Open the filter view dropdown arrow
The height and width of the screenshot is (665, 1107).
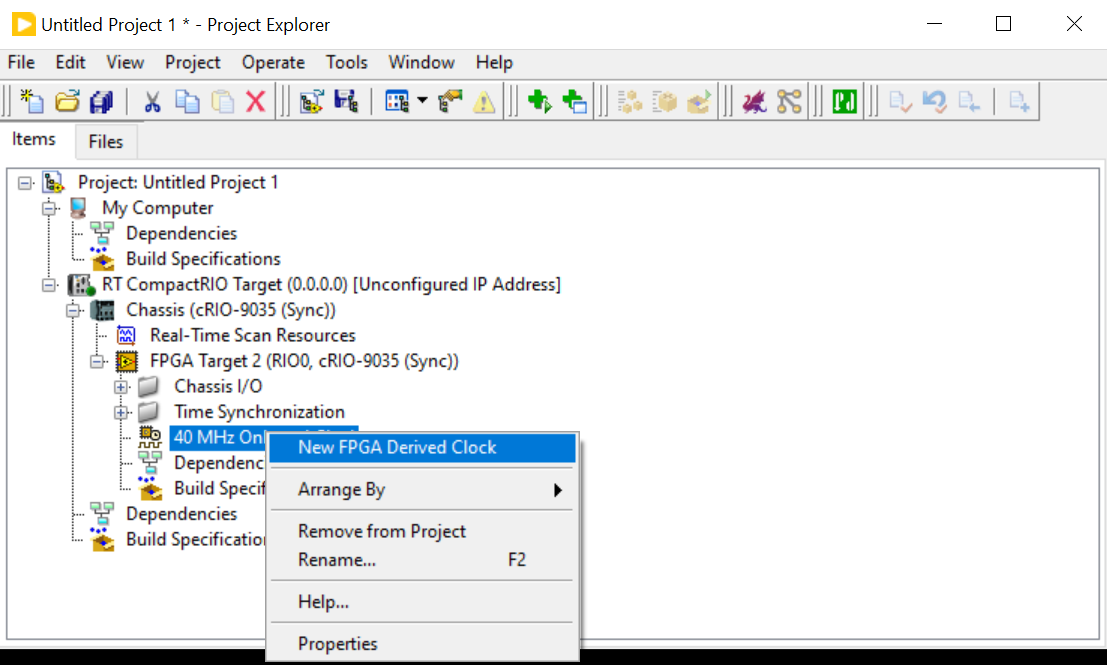point(422,101)
